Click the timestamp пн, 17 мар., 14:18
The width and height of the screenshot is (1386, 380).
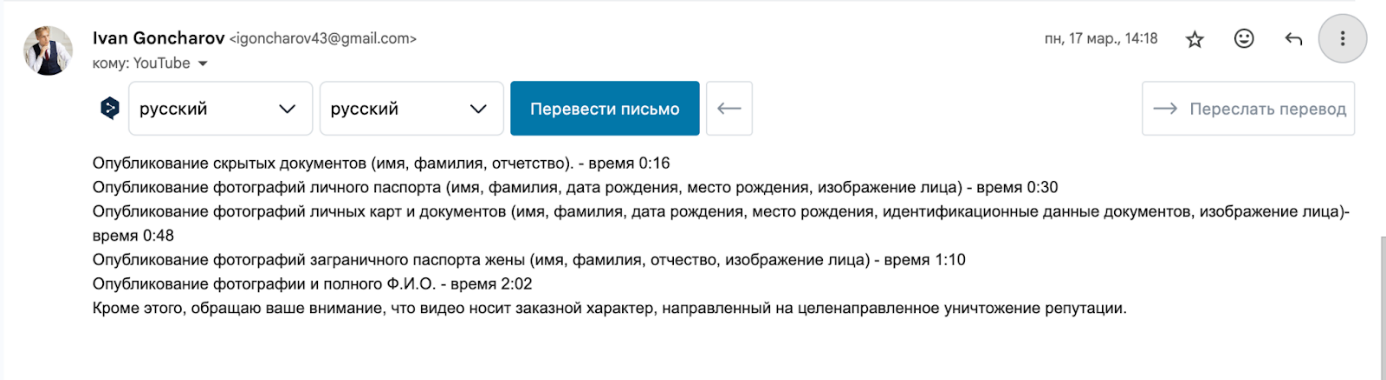click(x=1100, y=39)
